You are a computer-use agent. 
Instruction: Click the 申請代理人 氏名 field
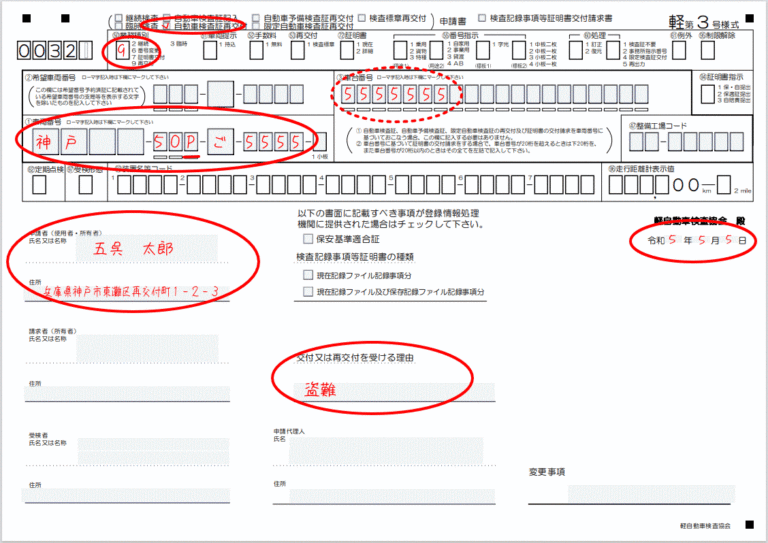pos(385,451)
